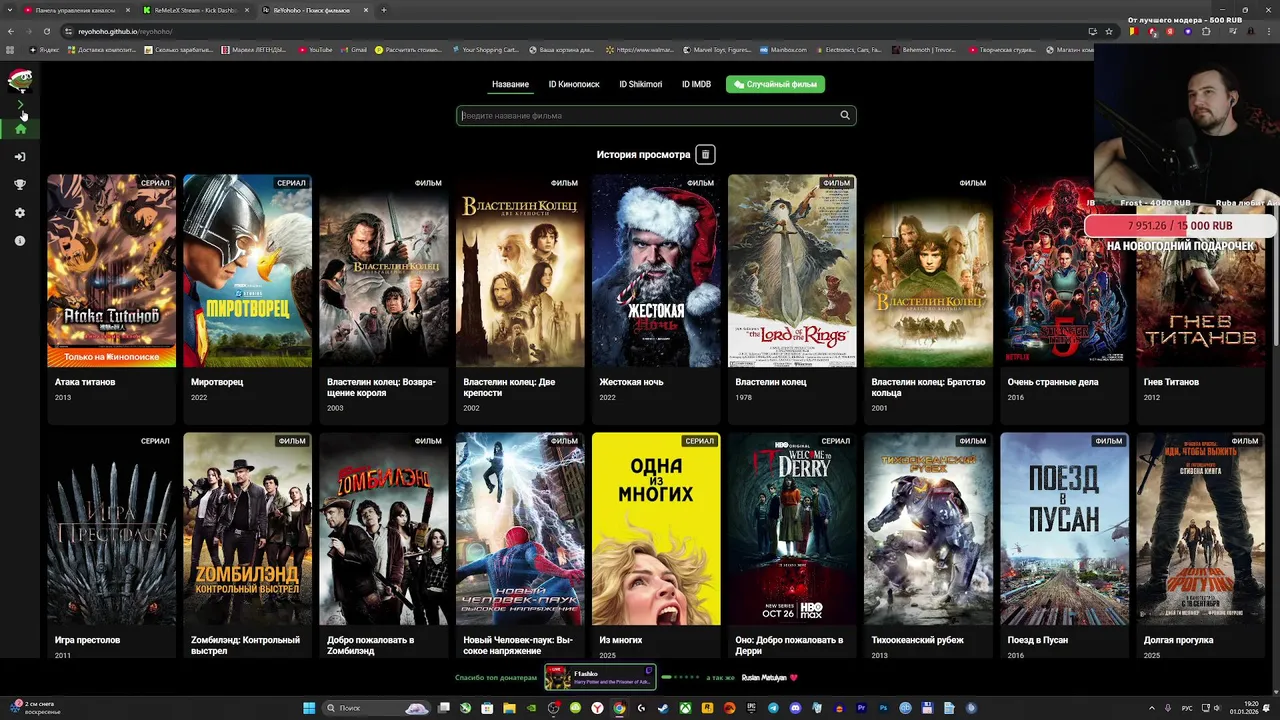Click the Случайный фильм button

pos(775,84)
